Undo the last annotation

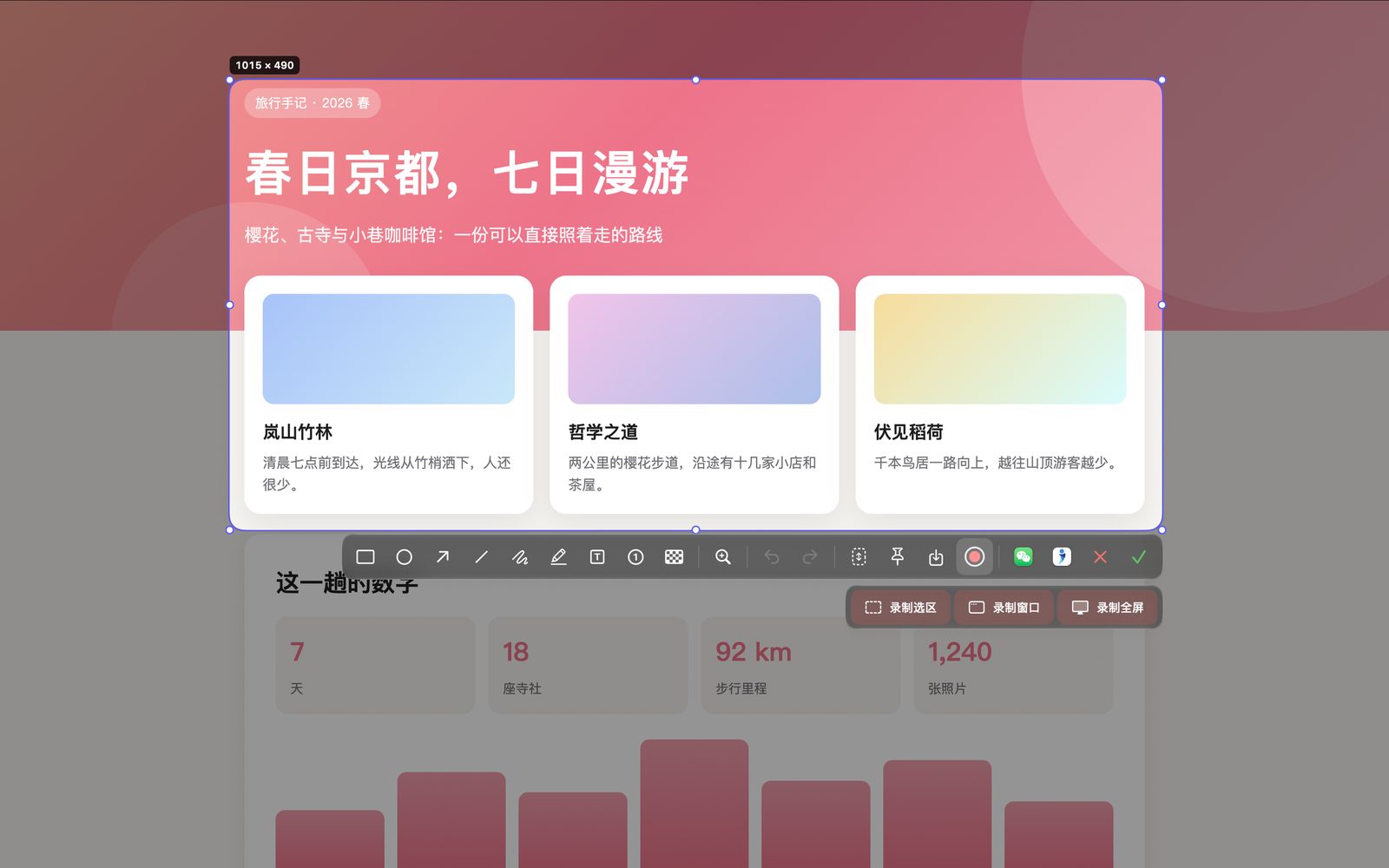pos(771,557)
